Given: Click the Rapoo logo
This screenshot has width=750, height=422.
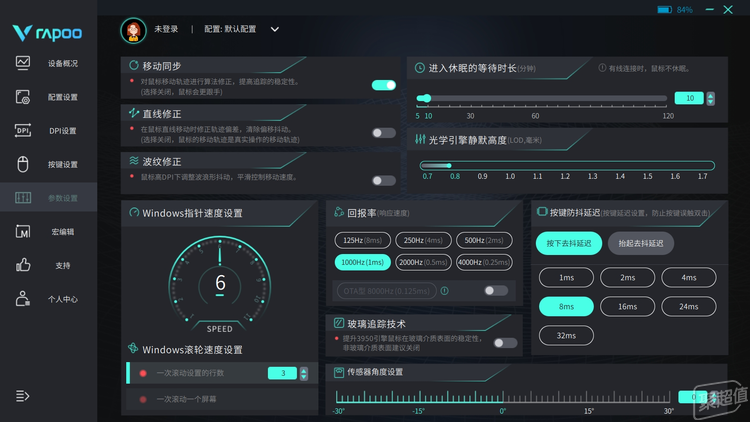Looking at the screenshot, I should (x=47, y=33).
